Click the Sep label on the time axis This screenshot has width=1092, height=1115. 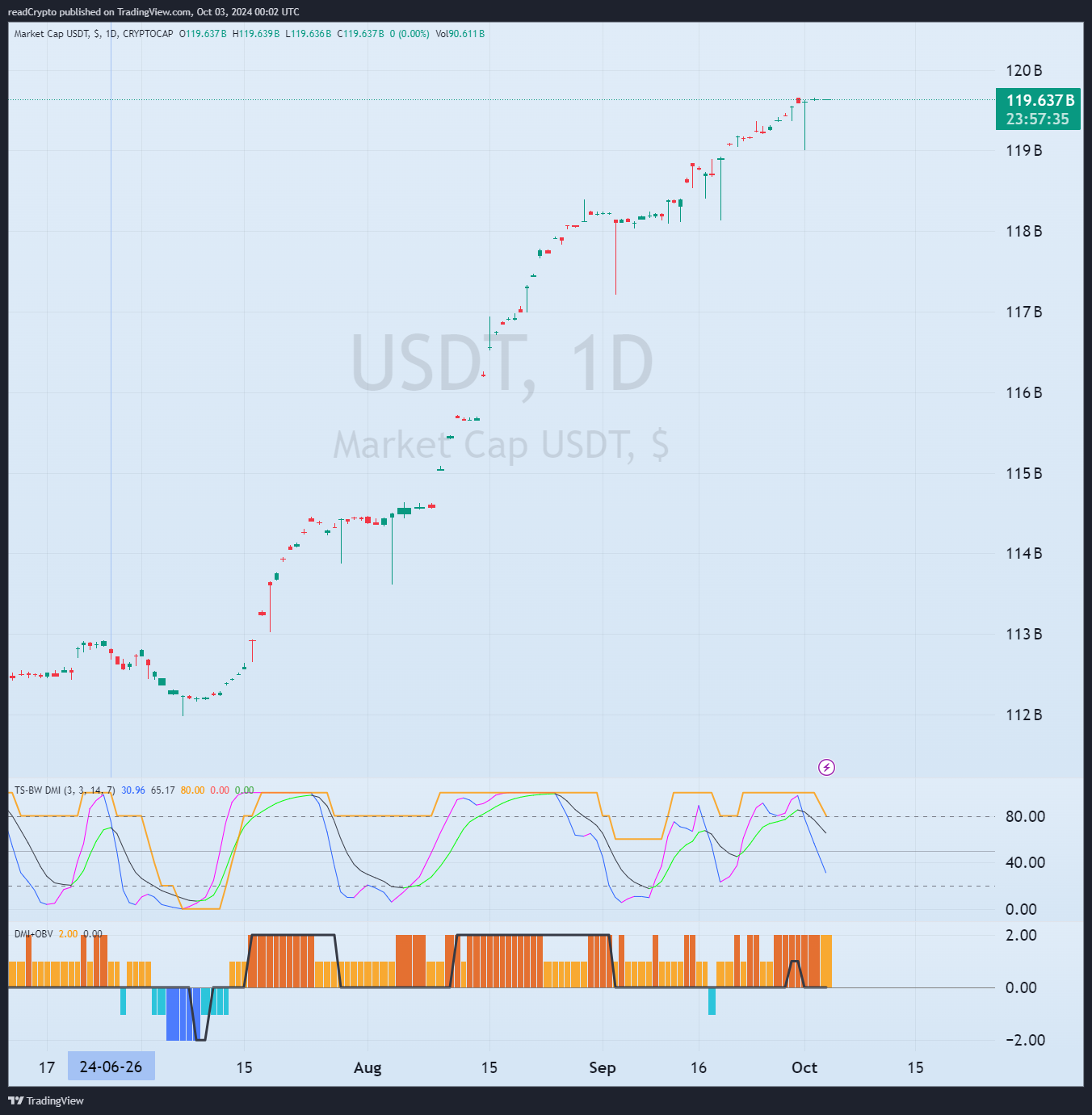coord(603,1067)
